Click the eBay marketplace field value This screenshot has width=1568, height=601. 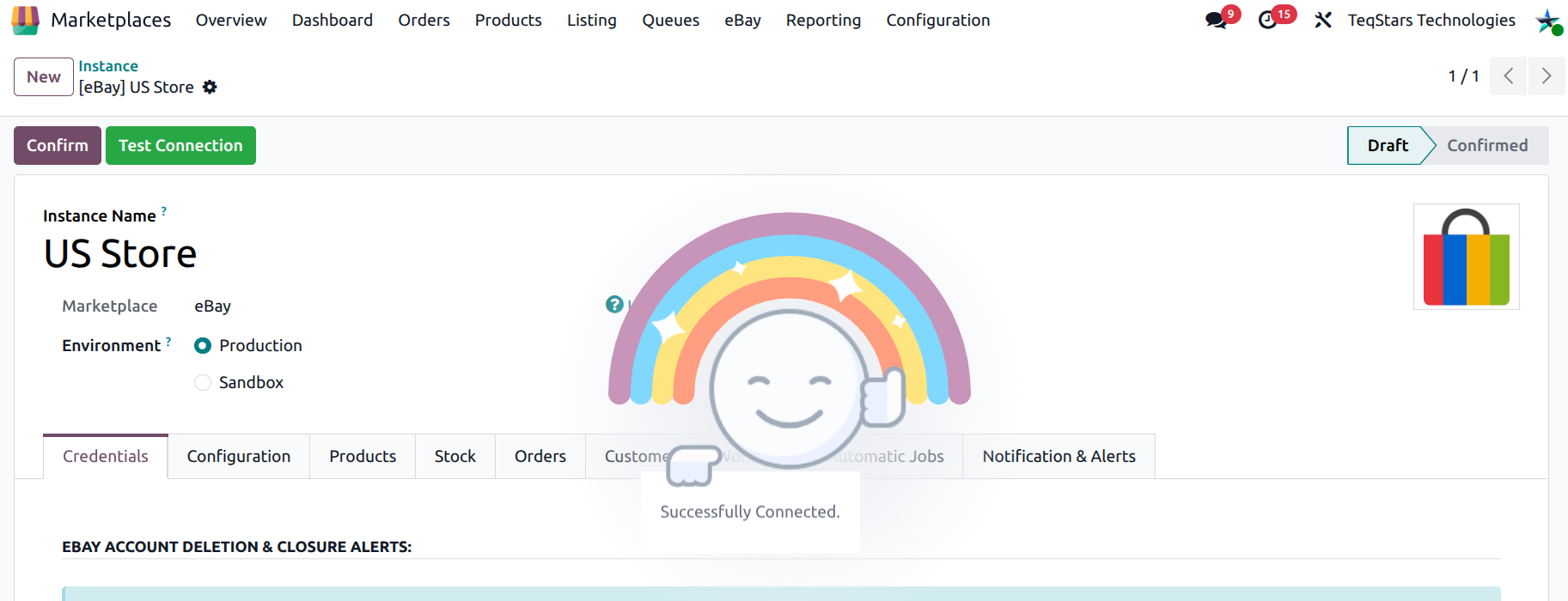click(x=212, y=306)
